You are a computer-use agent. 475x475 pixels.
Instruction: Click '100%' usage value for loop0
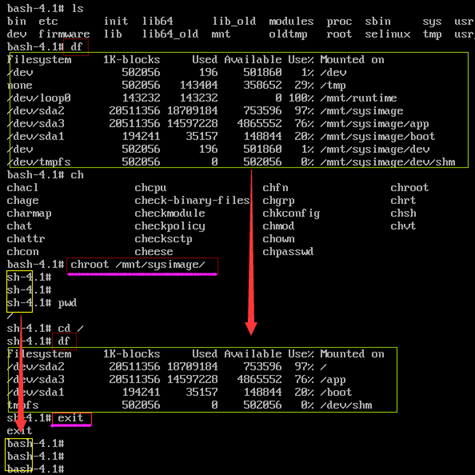(301, 98)
